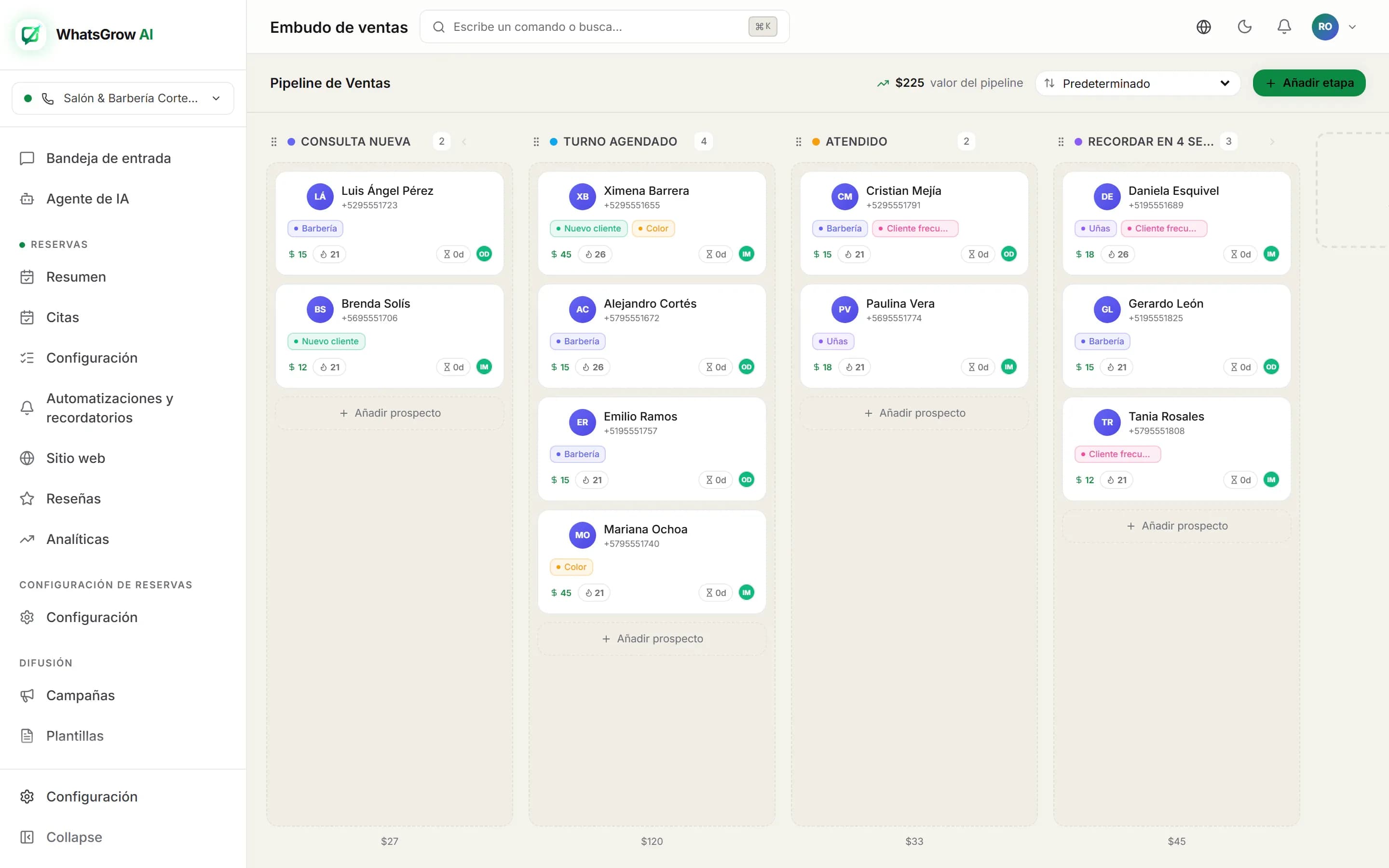Click right chevron next to RECORDAR EN 4 SE count
Viewport: 1389px width, 868px height.
[x=1272, y=142]
